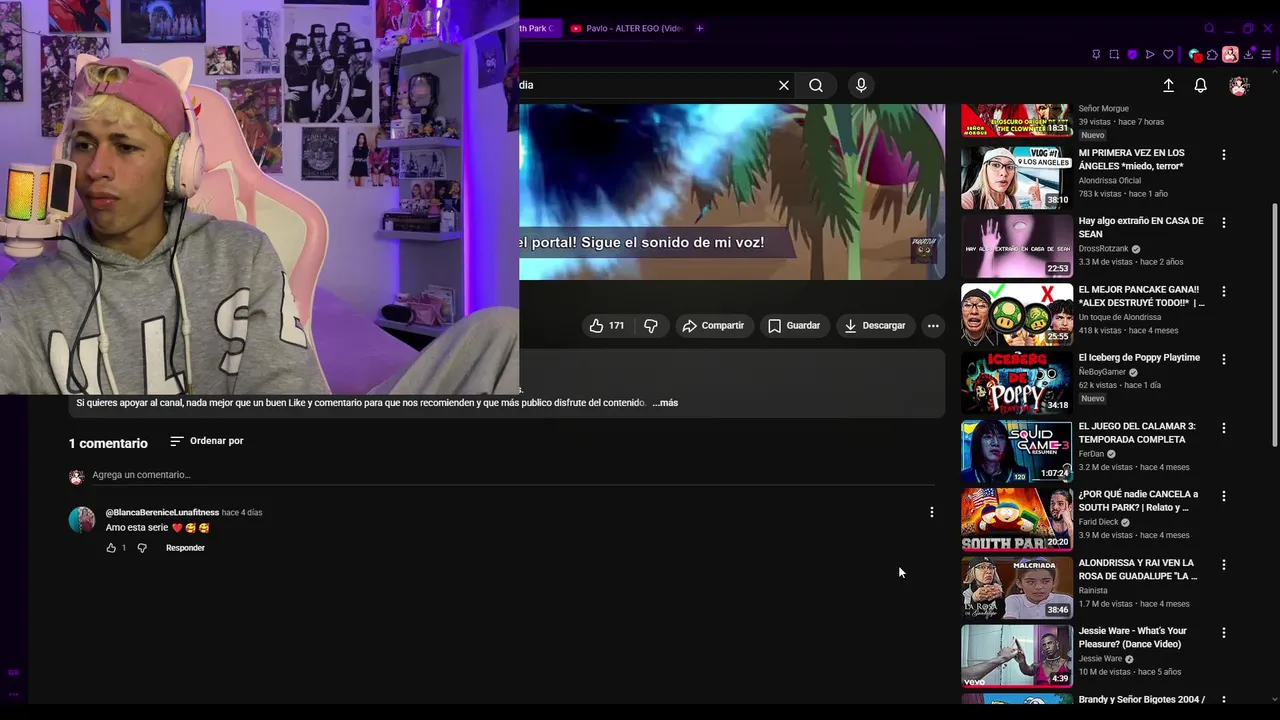Open menu for El Iceberg de Poppy Playtime

click(x=1223, y=359)
